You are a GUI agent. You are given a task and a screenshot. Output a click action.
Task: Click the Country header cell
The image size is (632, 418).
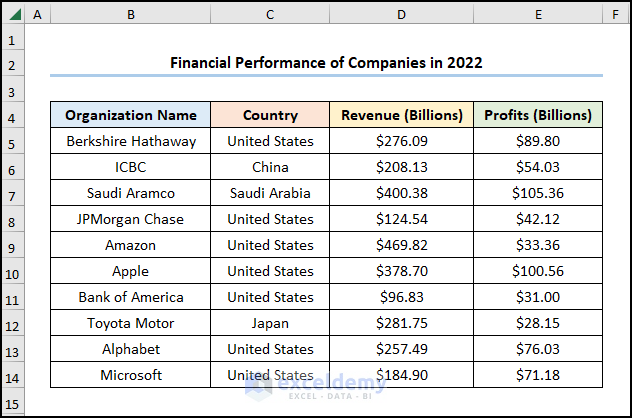(x=270, y=115)
